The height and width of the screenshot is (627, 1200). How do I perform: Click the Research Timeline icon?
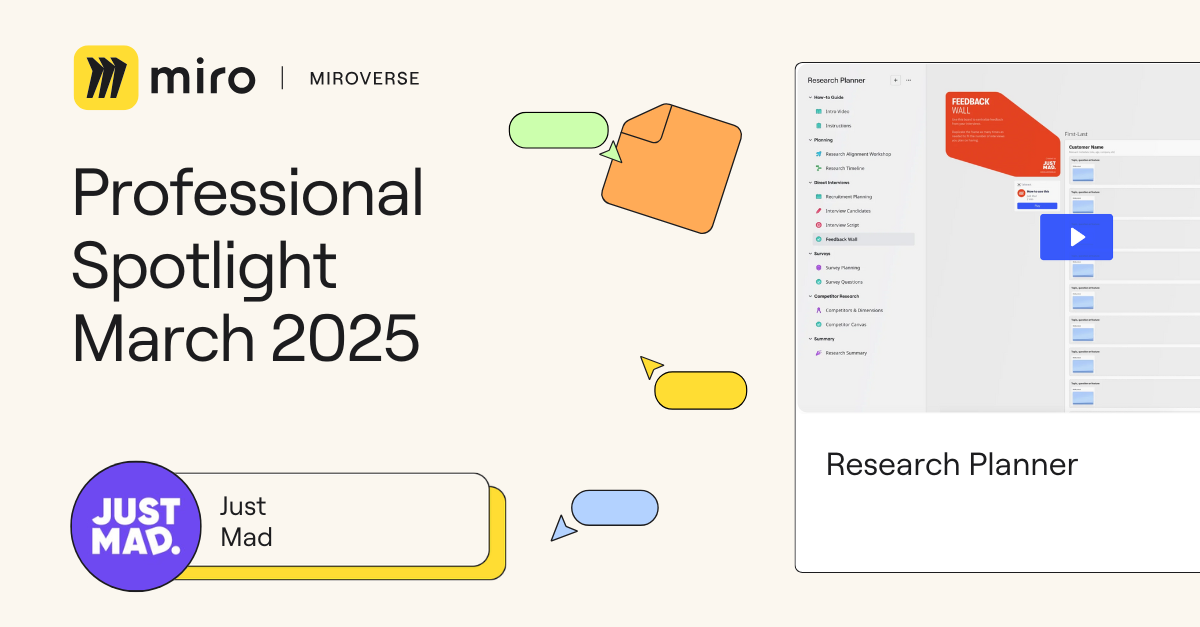point(818,168)
